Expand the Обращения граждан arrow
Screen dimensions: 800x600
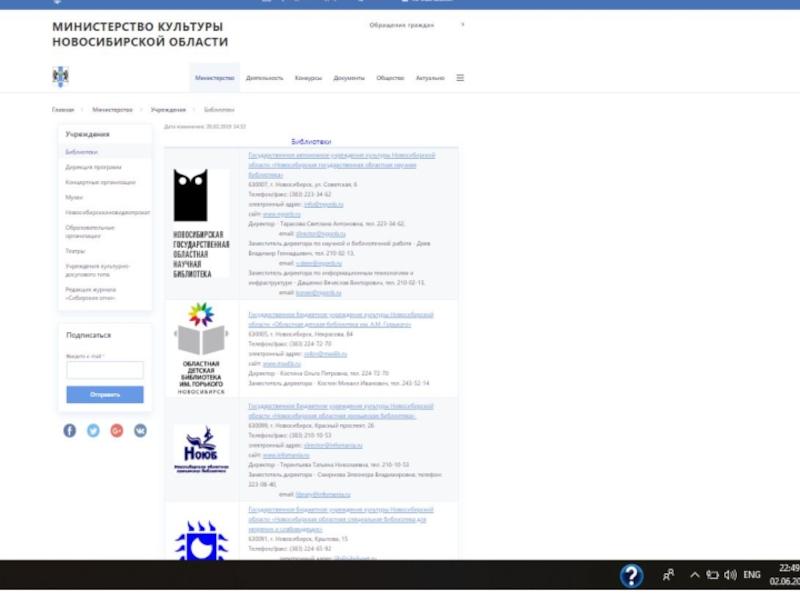(x=462, y=24)
